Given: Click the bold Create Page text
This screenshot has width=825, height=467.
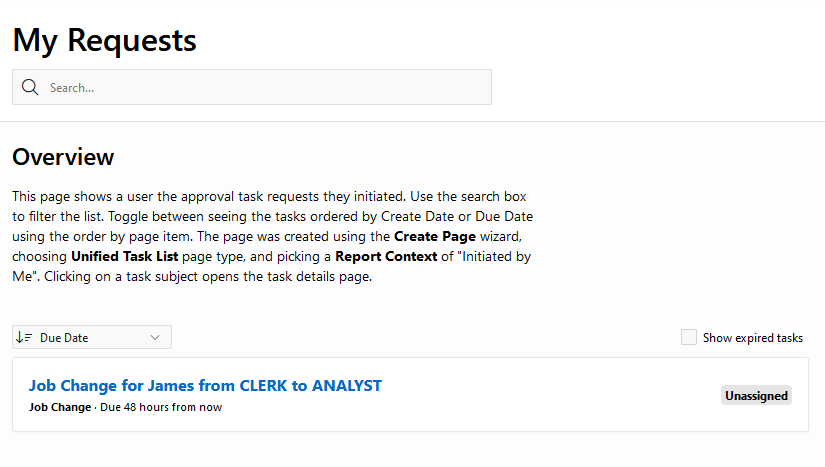Looking at the screenshot, I should (x=435, y=237).
